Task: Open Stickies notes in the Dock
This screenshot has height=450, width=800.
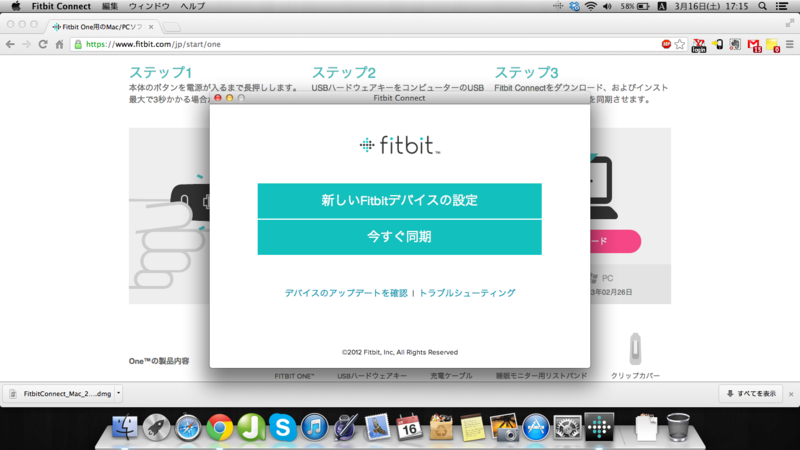Action: pos(472,427)
